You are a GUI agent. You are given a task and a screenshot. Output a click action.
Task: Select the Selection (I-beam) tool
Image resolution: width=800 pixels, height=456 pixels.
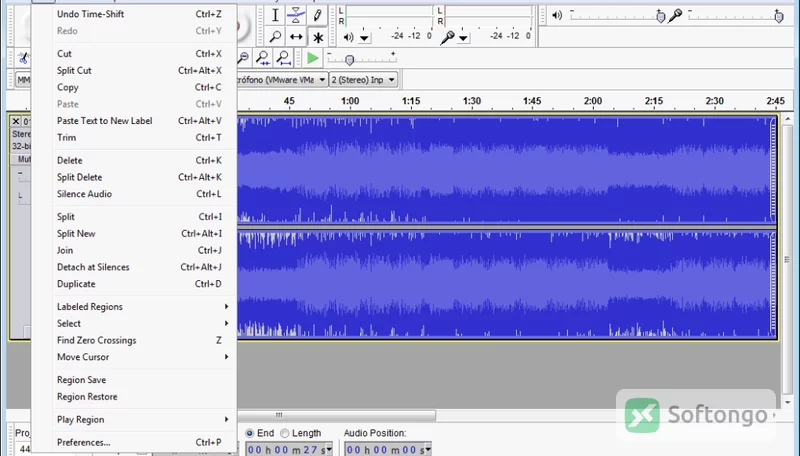pyautogui.click(x=275, y=15)
